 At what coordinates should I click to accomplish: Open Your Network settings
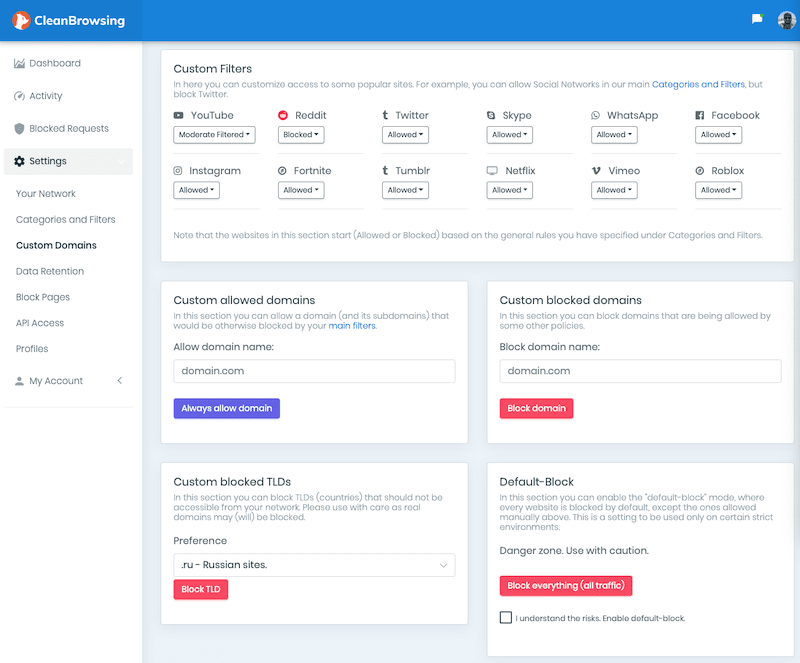tap(45, 194)
